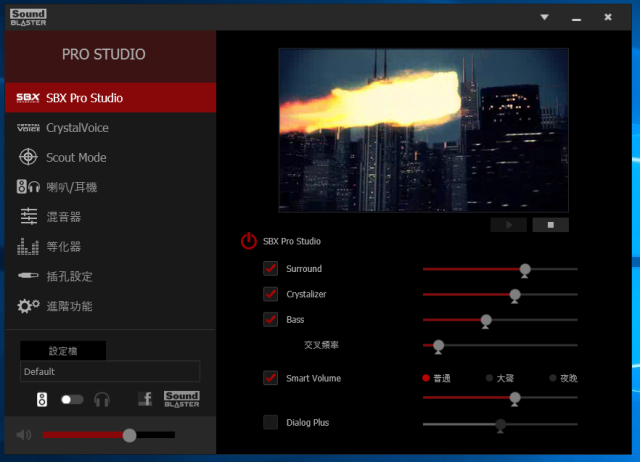Image resolution: width=640 pixels, height=462 pixels.
Task: Toggle the SBX Pro Studio power button
Action: click(x=249, y=241)
